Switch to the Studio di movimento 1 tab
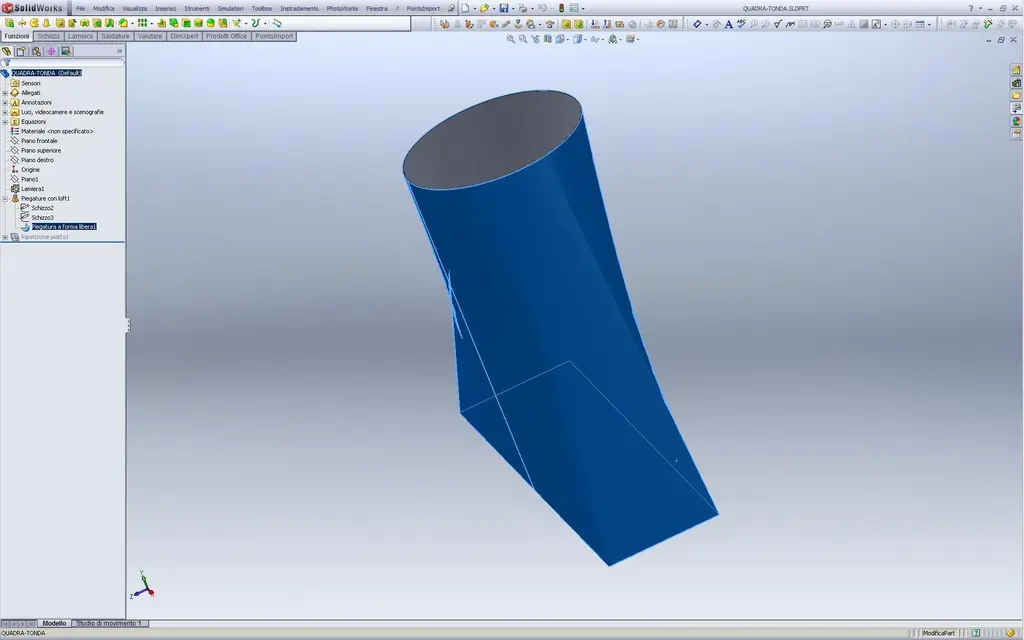The image size is (1024, 640). (x=109, y=624)
